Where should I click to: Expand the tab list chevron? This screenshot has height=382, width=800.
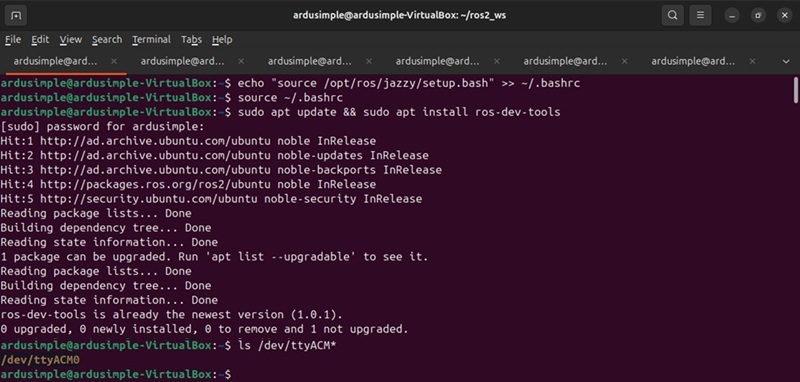coord(786,61)
